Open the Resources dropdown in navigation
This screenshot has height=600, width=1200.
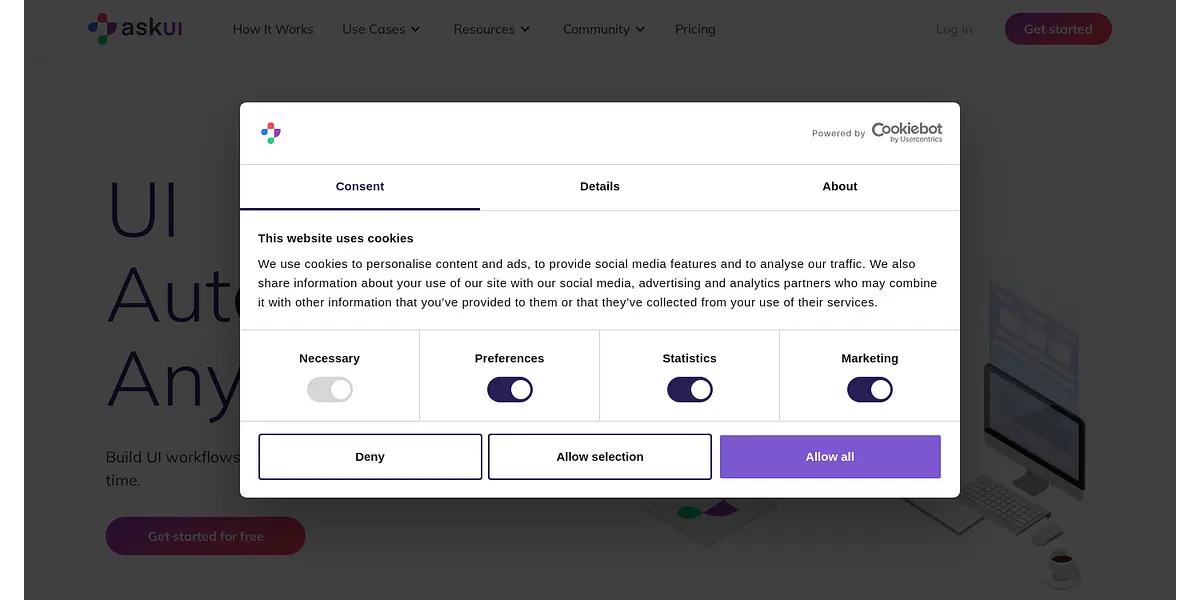tap(491, 30)
